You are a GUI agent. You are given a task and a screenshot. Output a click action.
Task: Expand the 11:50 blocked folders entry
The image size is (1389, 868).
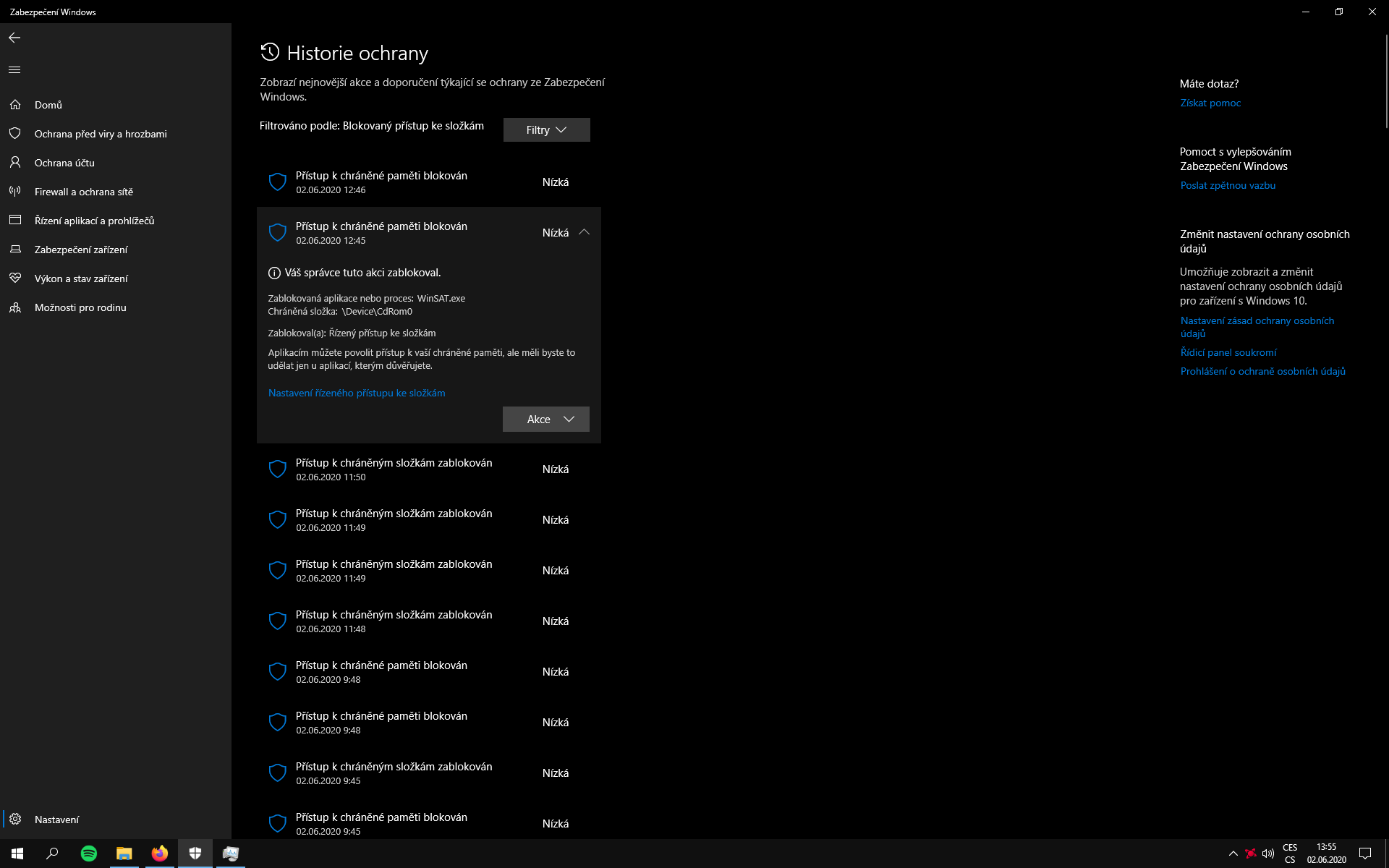pos(427,469)
